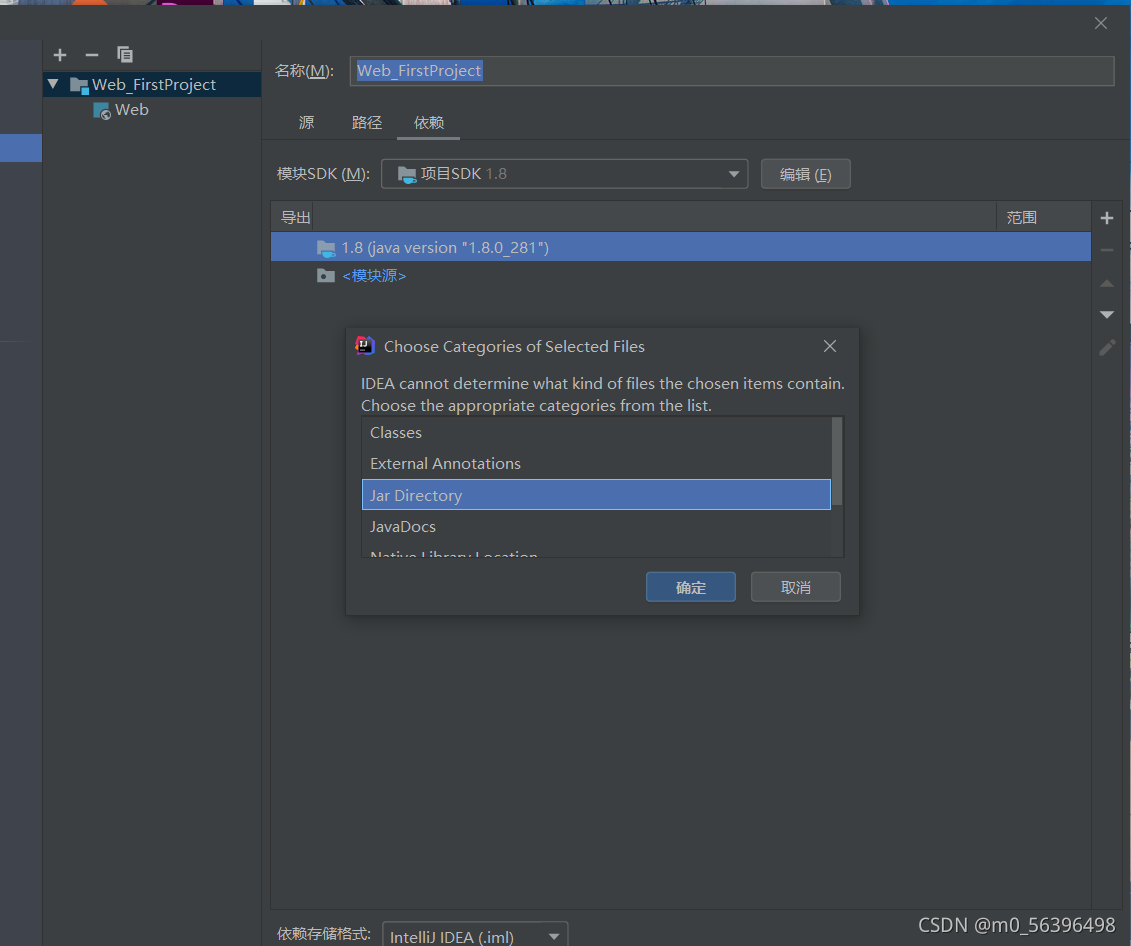Screen dimensions: 1131x946
Task: Select the Classes category in the list
Action: pyautogui.click(x=395, y=432)
